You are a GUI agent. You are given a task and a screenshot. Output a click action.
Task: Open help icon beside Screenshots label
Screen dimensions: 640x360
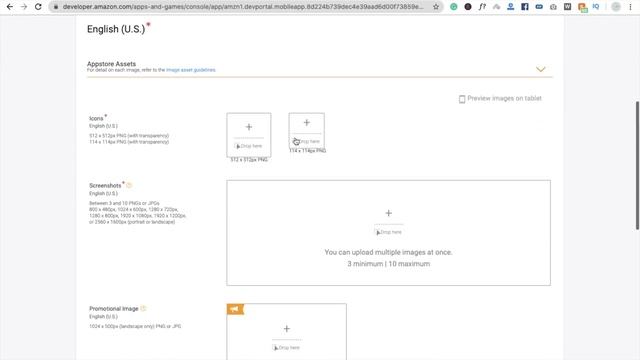pos(129,185)
